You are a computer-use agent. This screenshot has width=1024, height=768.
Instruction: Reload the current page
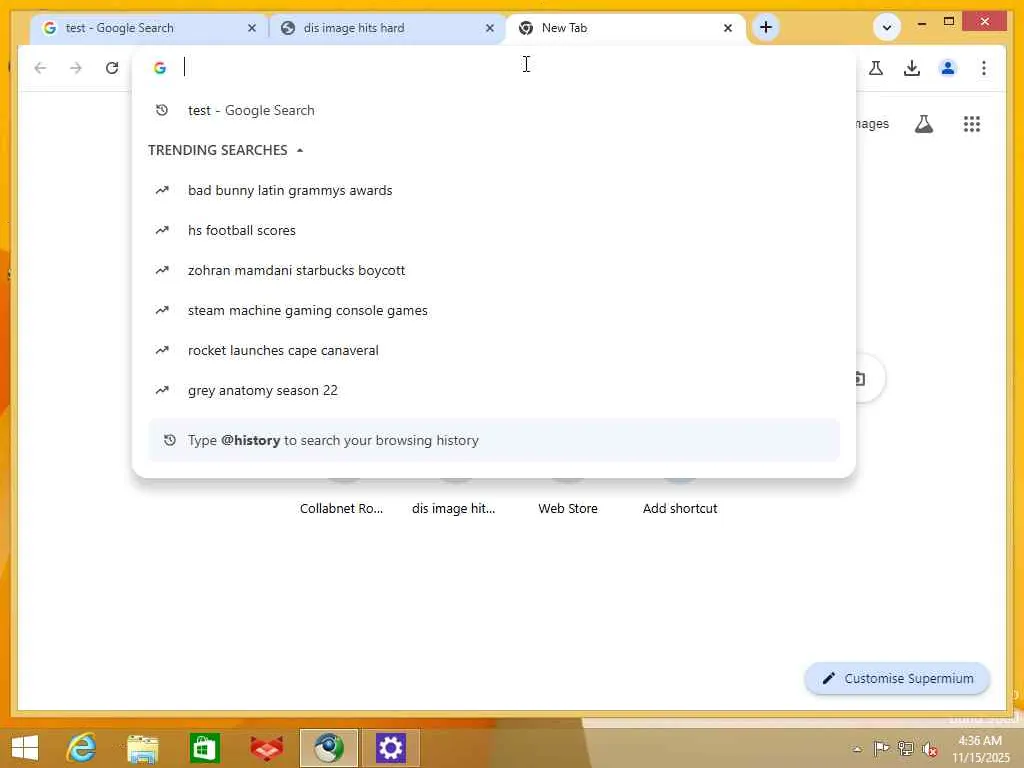[x=112, y=68]
